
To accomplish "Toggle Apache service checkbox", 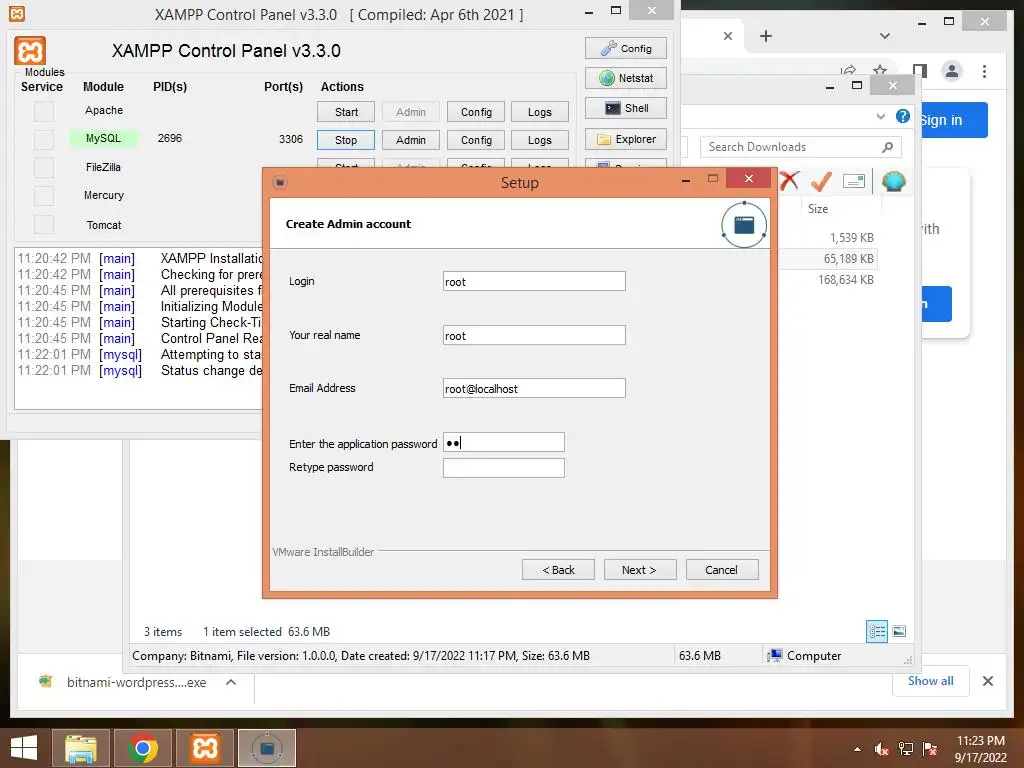I will 44,112.
